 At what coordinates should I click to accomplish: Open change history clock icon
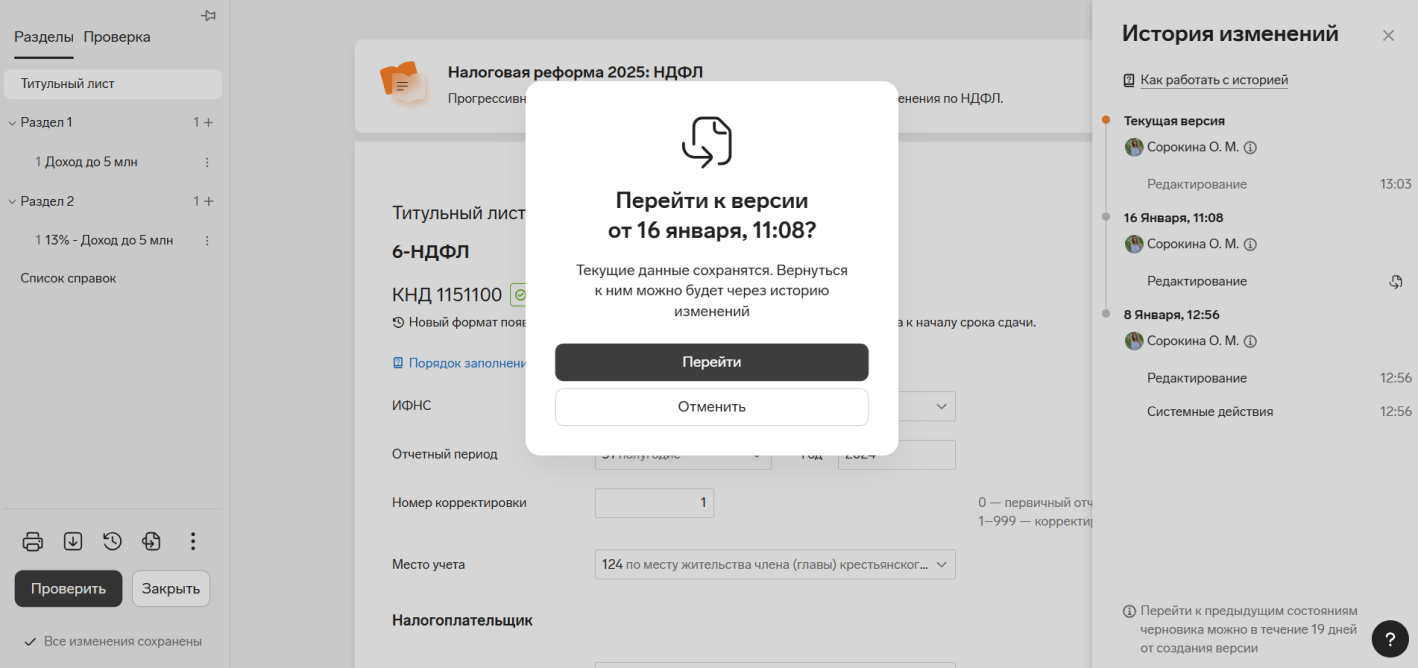click(112, 541)
